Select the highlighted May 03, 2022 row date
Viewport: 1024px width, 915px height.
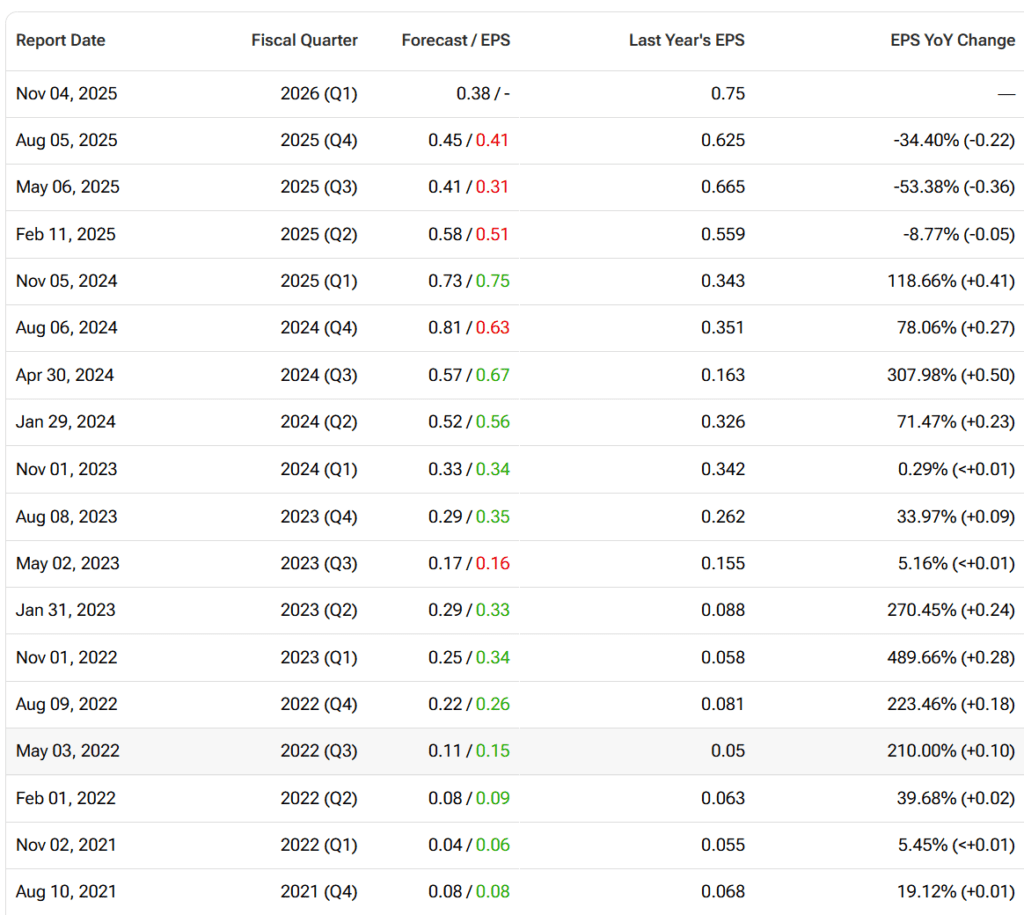[67, 751]
